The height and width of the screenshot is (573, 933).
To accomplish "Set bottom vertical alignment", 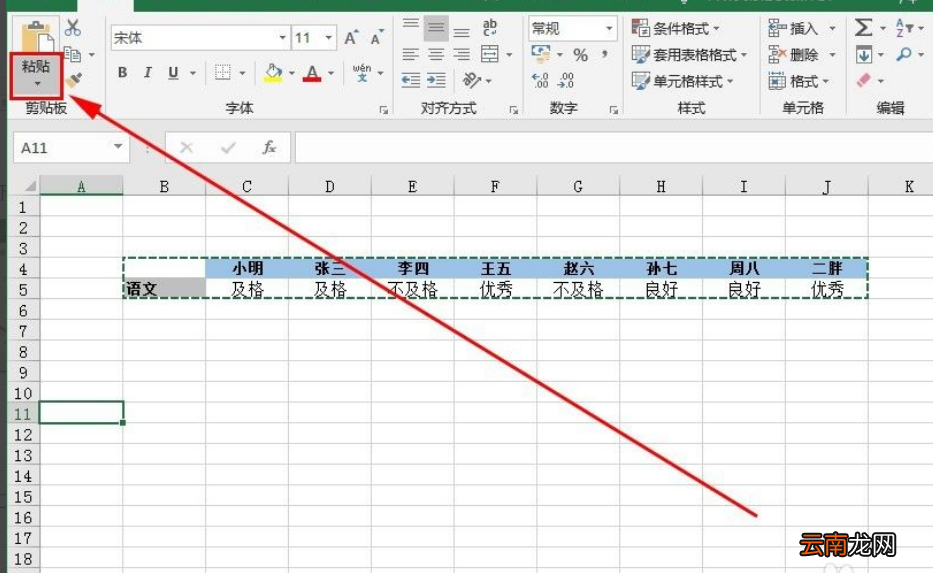I will tap(462, 30).
